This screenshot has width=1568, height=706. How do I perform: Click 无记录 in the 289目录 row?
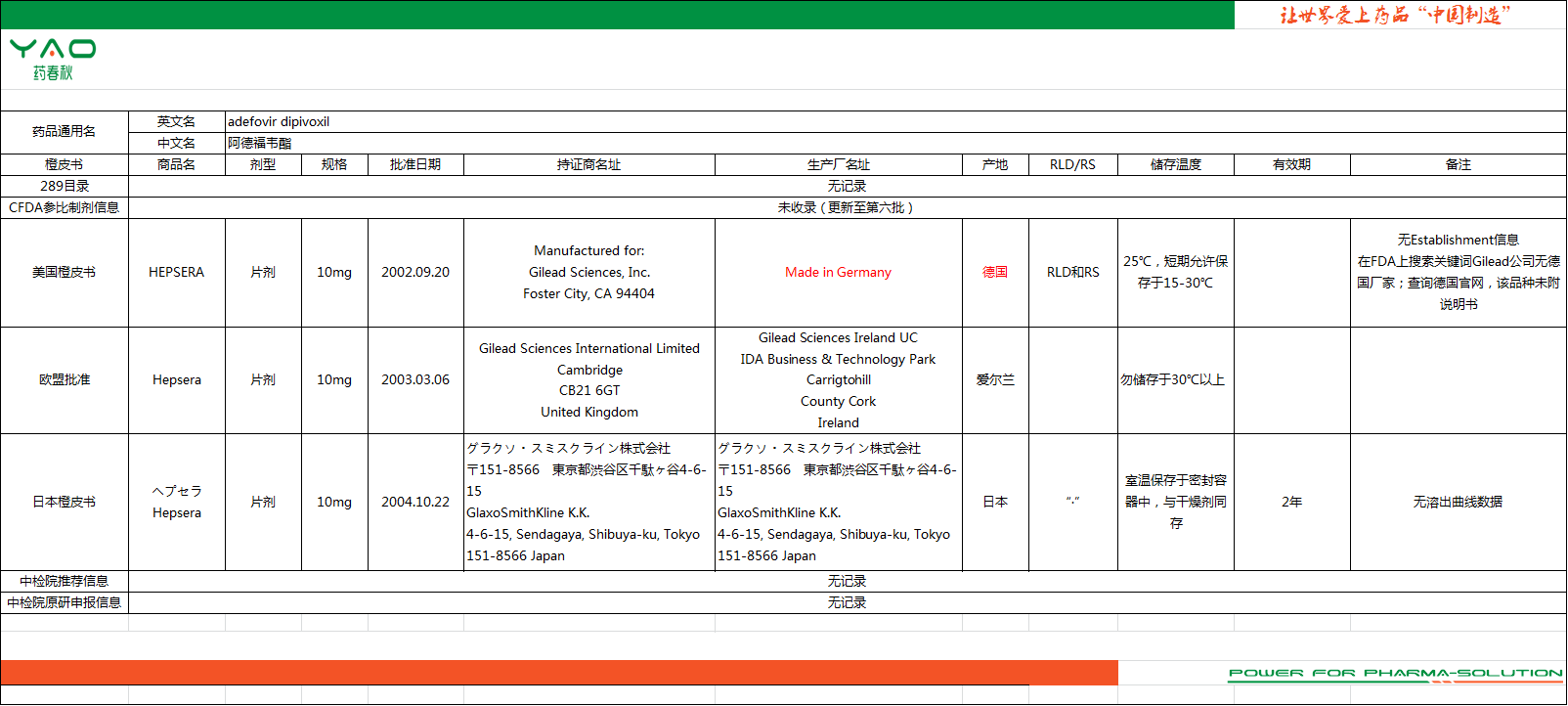[847, 187]
